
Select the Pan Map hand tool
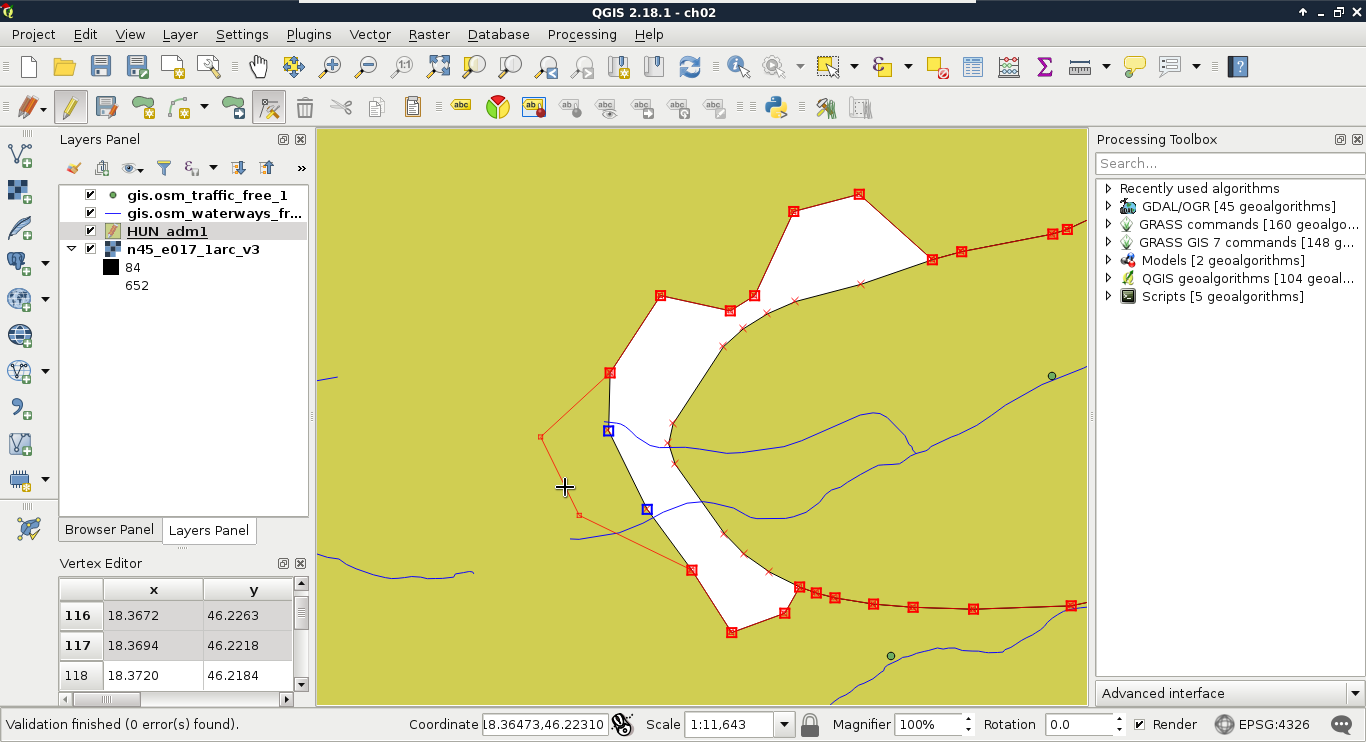[258, 67]
